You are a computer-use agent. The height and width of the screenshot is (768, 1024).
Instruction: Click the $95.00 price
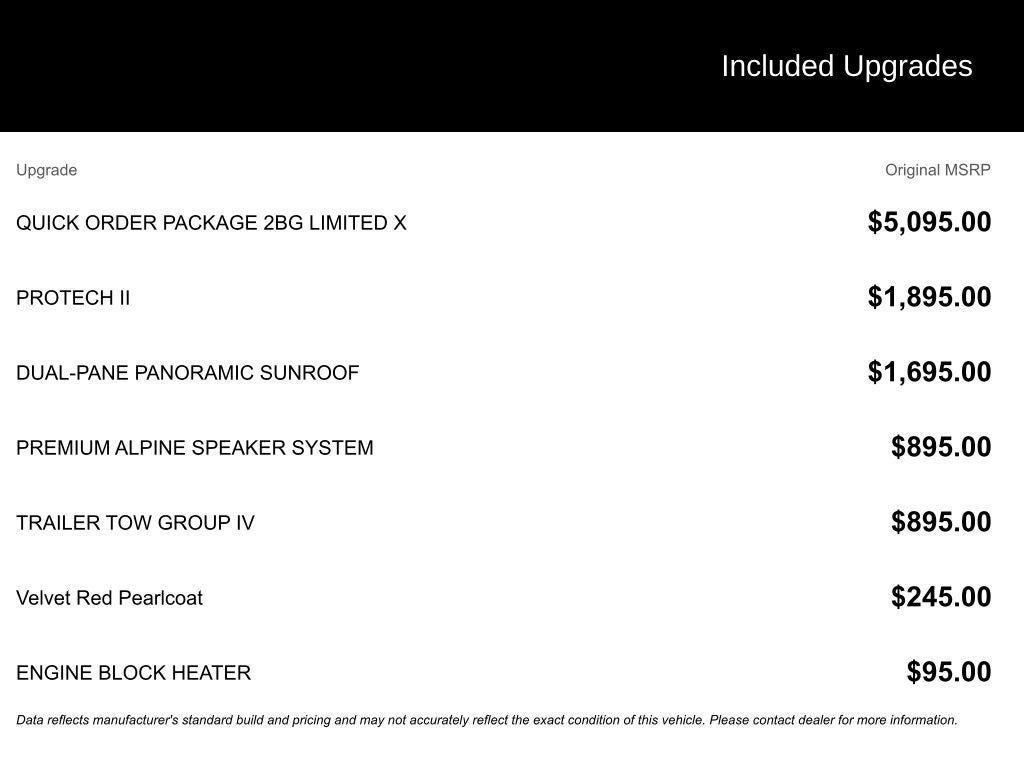click(949, 672)
